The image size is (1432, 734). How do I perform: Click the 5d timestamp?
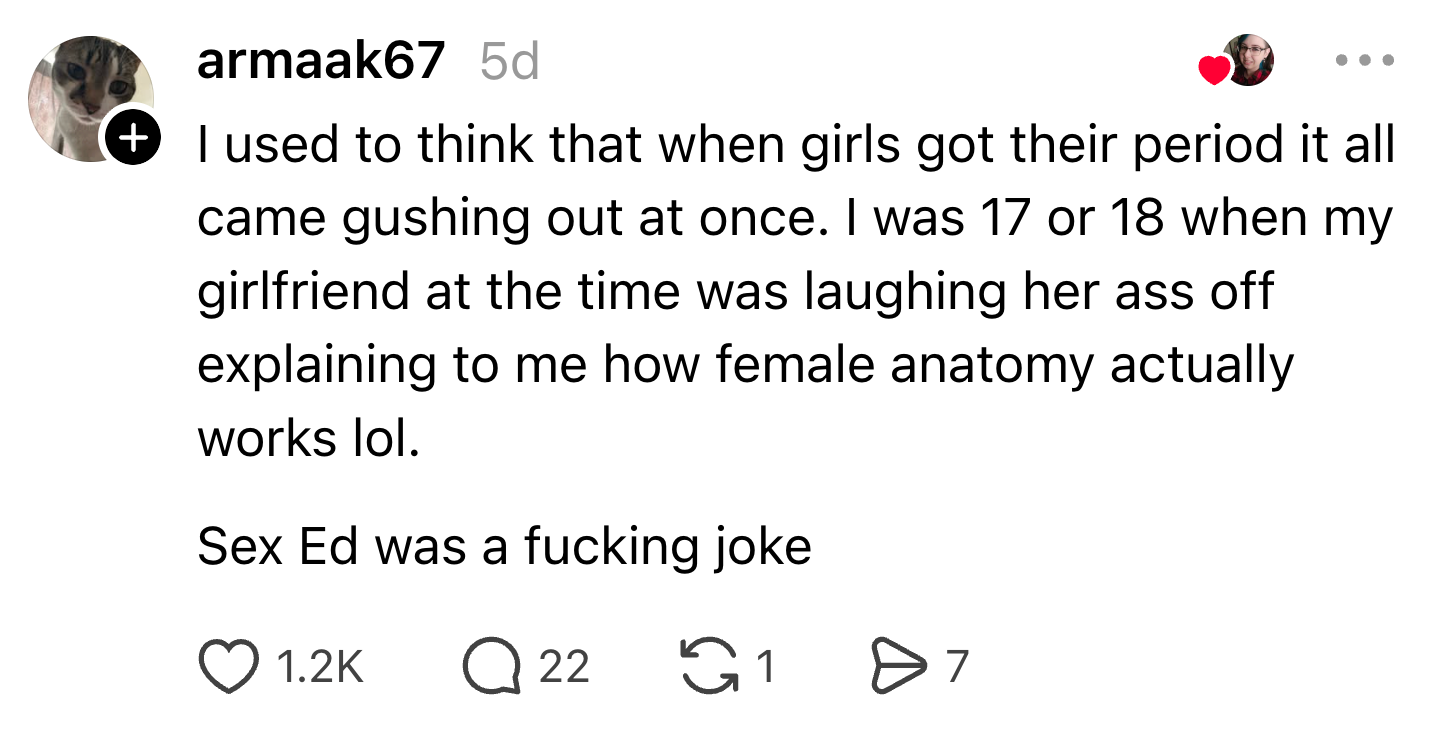[509, 63]
